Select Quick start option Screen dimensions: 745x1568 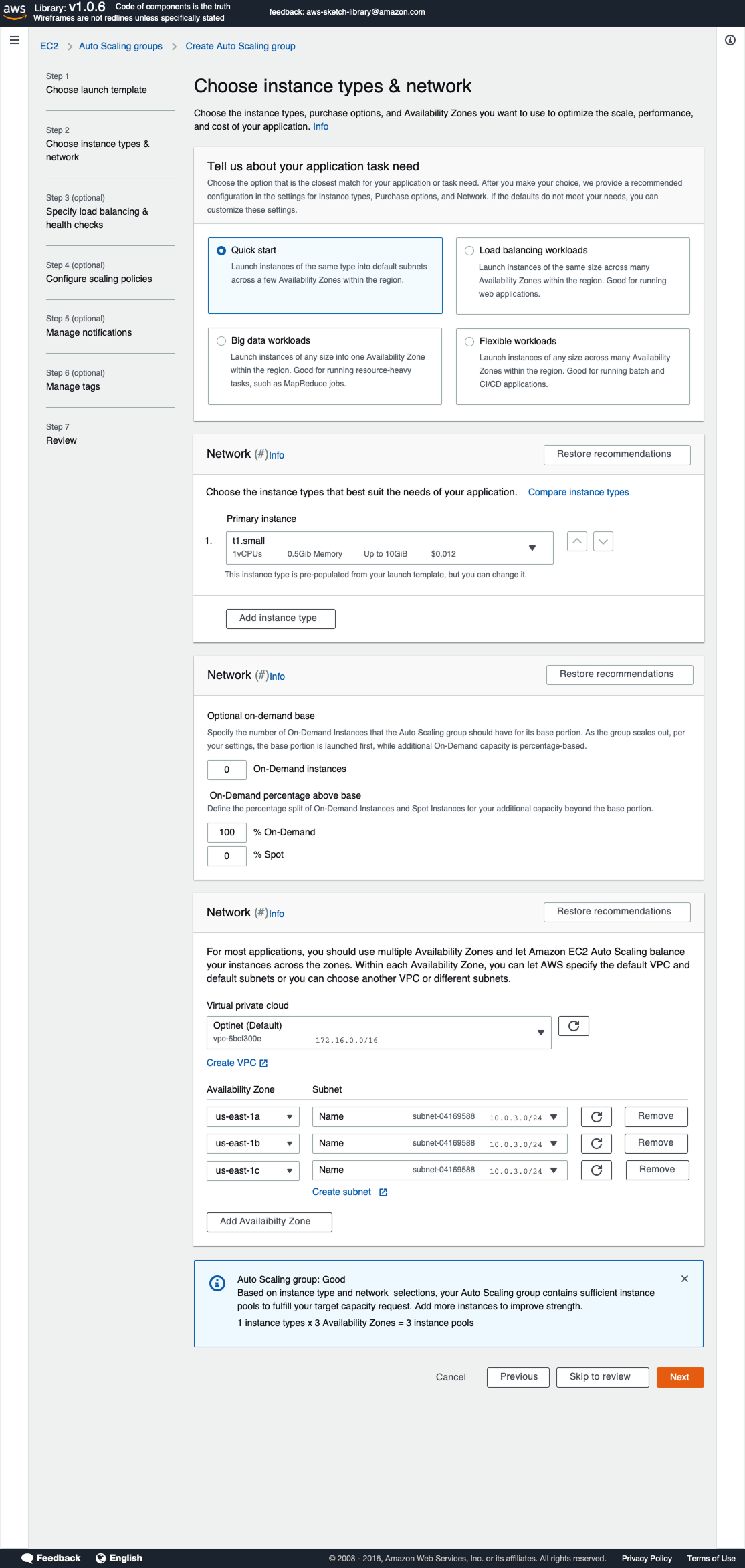click(325, 275)
